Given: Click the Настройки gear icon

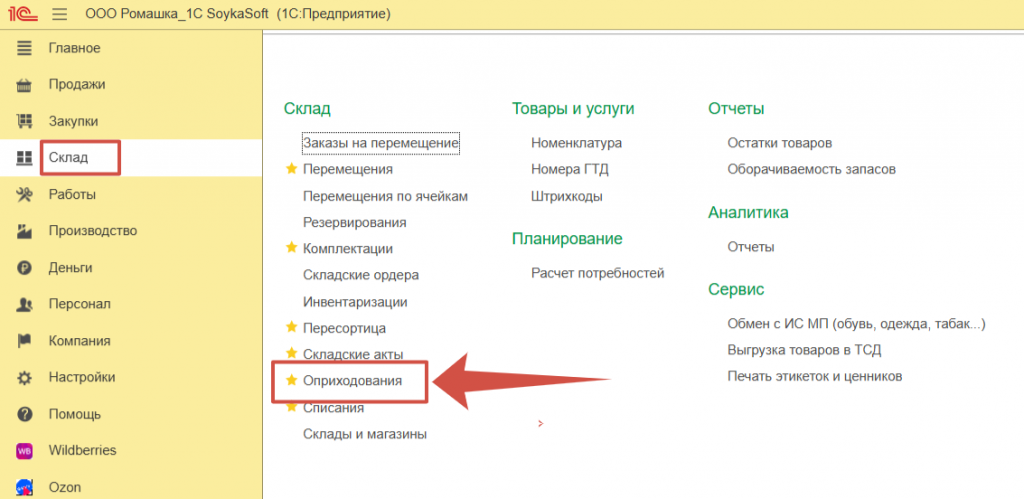Looking at the screenshot, I should (x=25, y=378).
